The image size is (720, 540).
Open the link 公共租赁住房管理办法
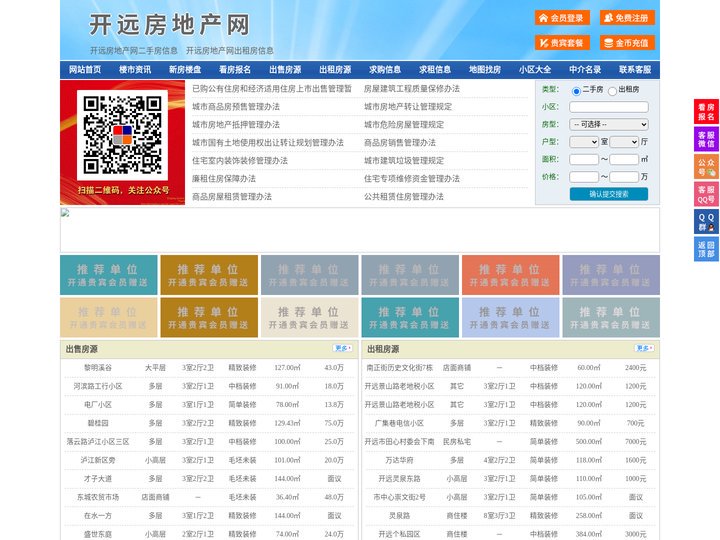pos(404,197)
